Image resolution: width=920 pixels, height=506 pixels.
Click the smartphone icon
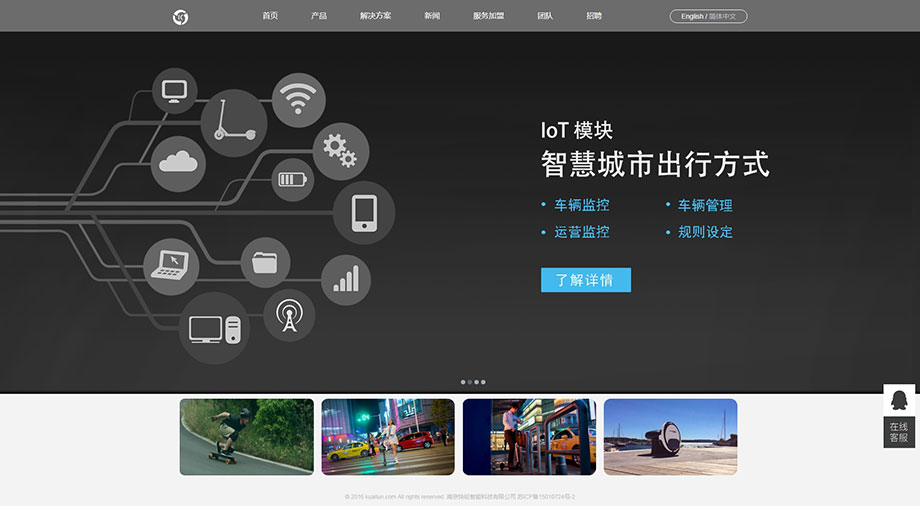tap(364, 212)
